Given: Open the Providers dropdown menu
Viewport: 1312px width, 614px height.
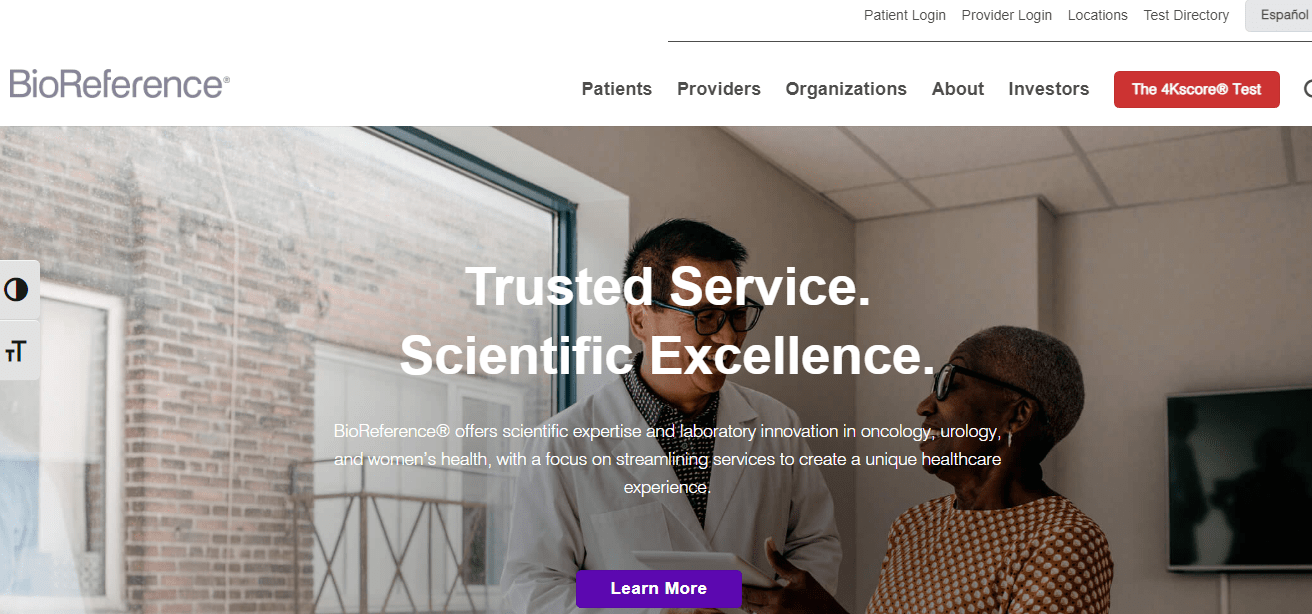Looking at the screenshot, I should 718,89.
